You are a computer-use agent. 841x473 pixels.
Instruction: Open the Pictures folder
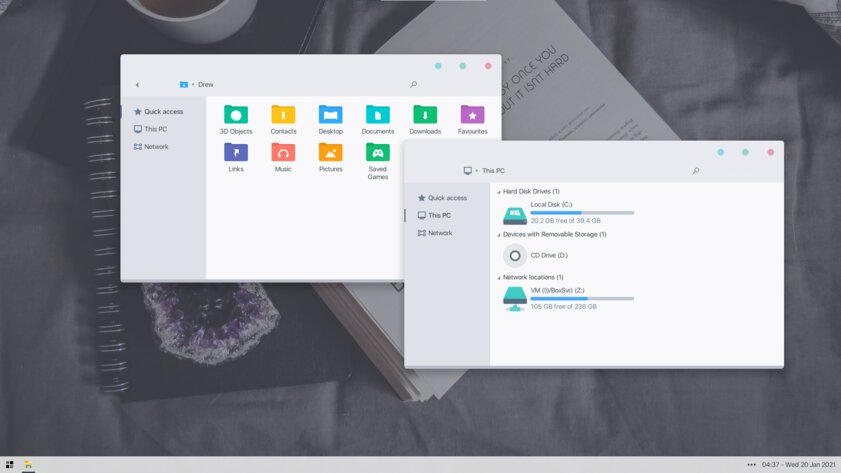(x=330, y=156)
